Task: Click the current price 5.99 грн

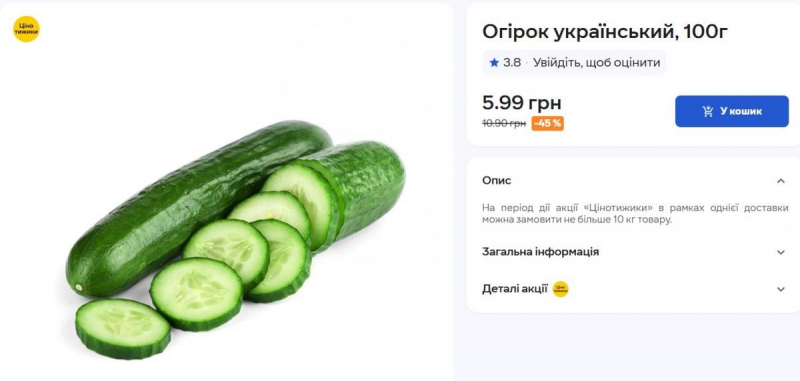Action: click(x=521, y=103)
